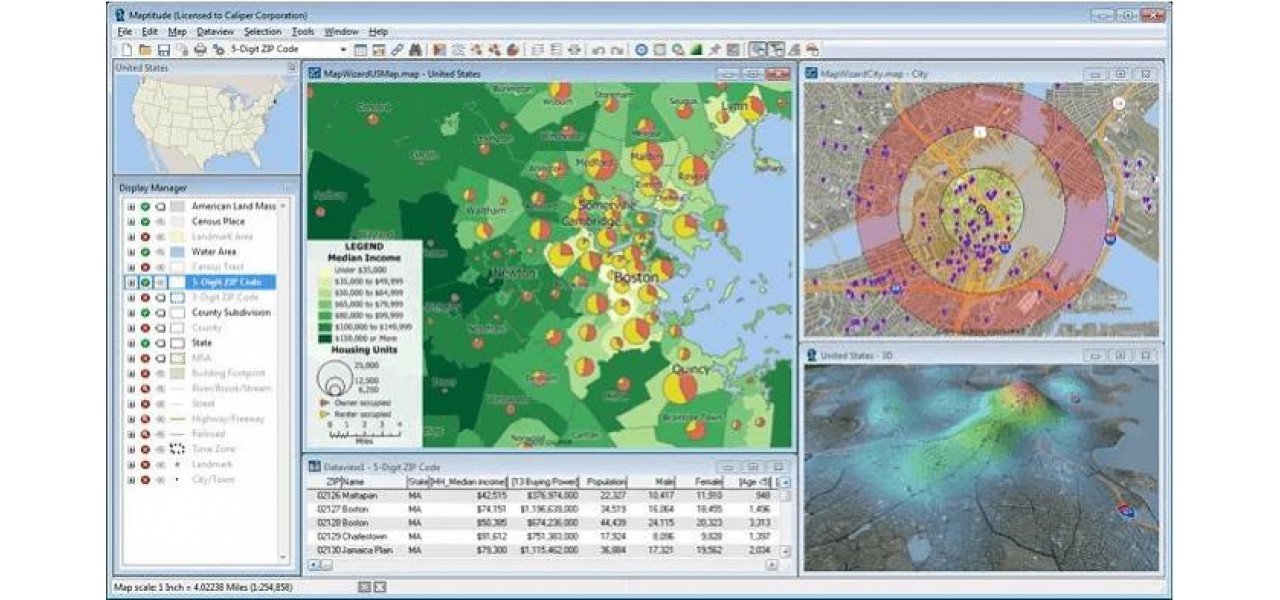Click the Undo arrow toolbar icon
The height and width of the screenshot is (600, 1280).
598,48
